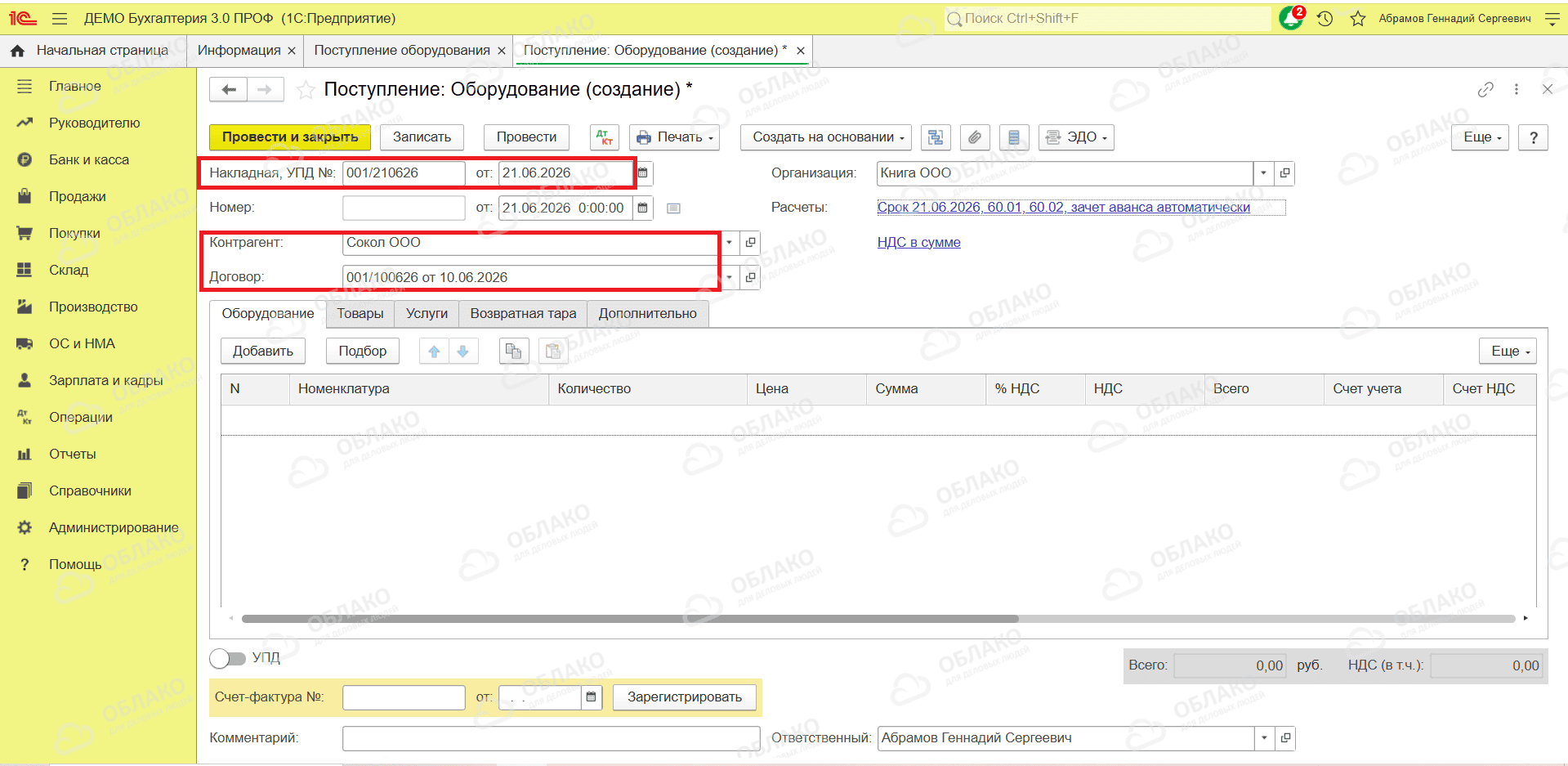The height and width of the screenshot is (766, 1568).
Task: Open the Администрирование section
Action: pos(114,528)
